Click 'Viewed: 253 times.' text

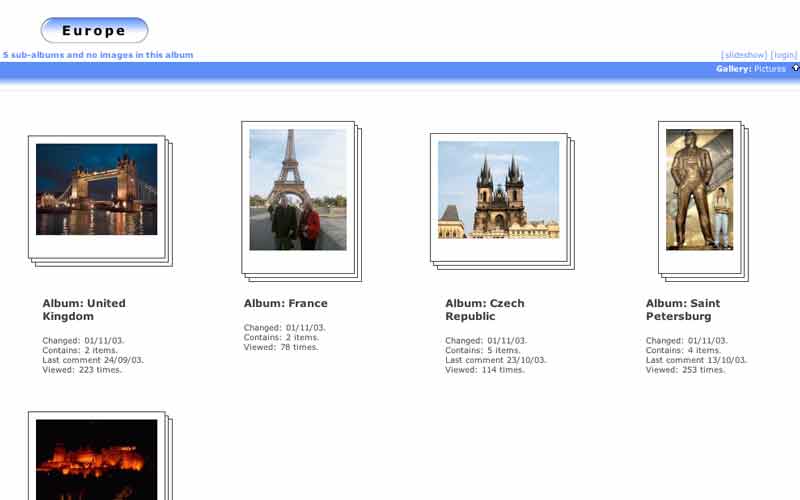[x=685, y=370]
